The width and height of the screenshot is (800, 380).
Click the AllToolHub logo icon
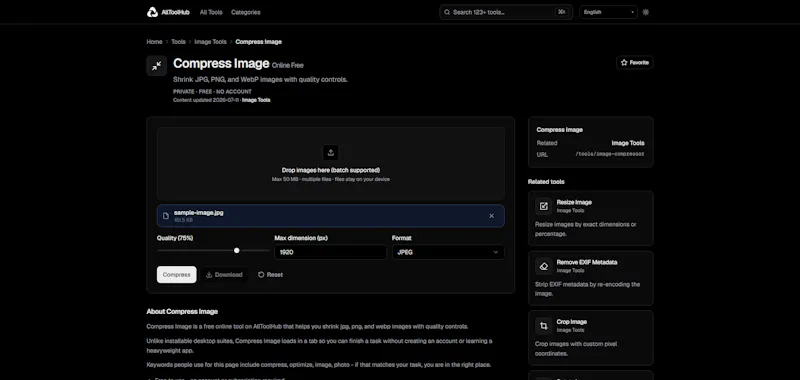click(x=152, y=12)
